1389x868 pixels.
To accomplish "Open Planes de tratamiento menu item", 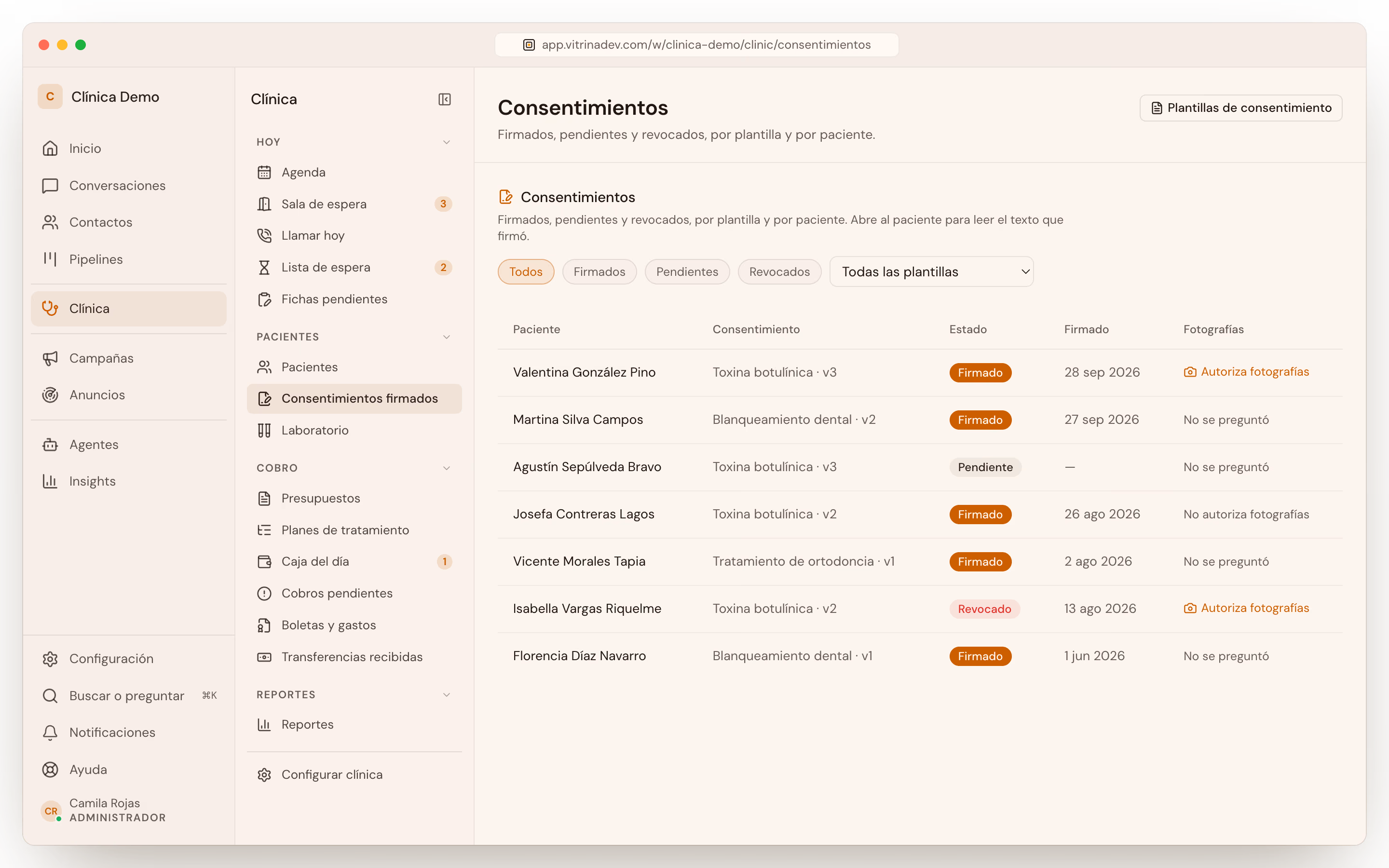I will pyautogui.click(x=354, y=530).
